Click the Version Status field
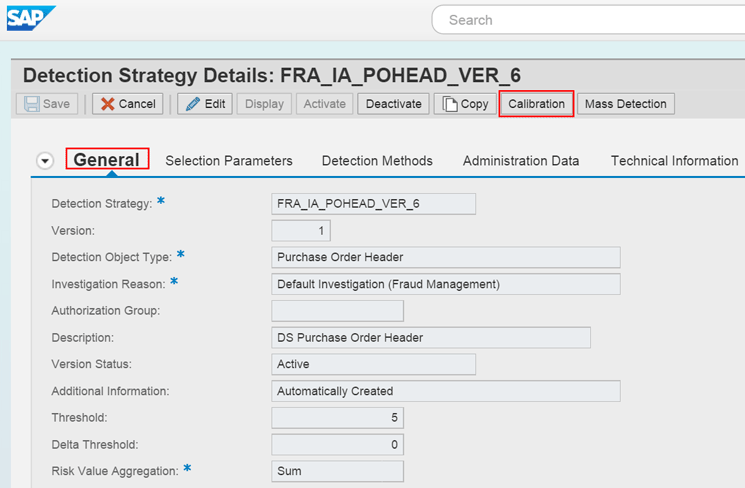The image size is (745, 488). click(373, 364)
